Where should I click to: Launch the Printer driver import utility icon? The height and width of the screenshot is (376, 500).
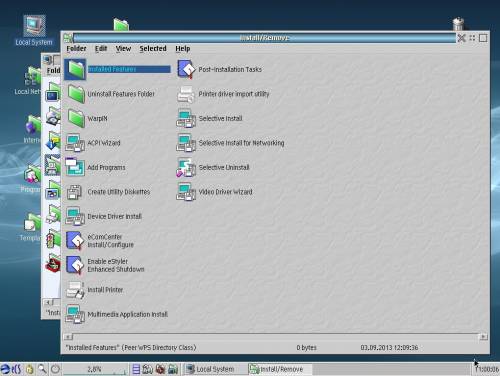tap(186, 94)
